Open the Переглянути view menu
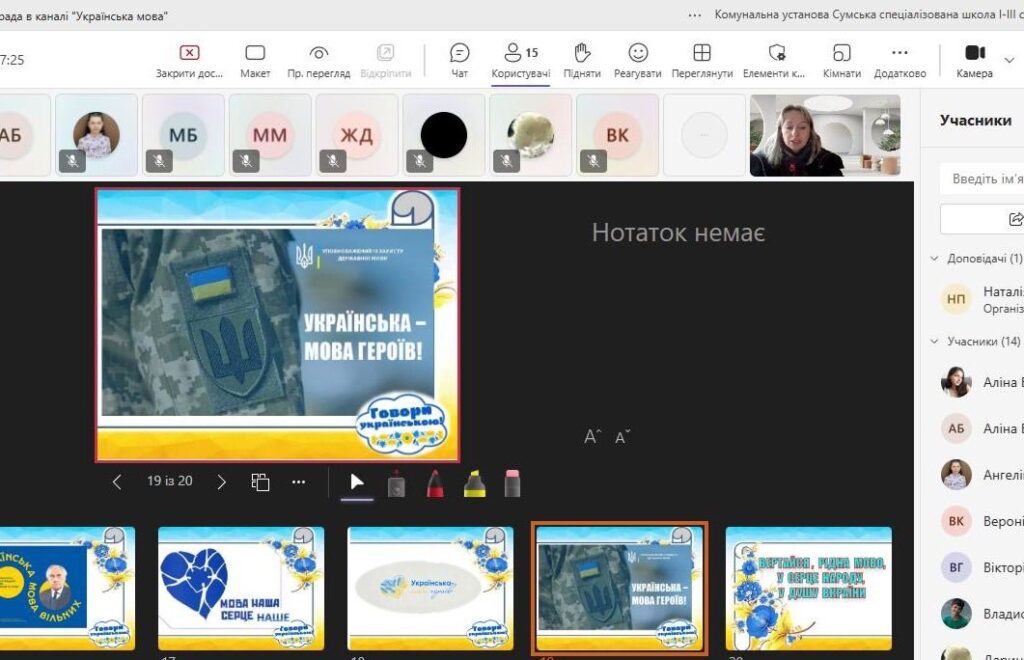The height and width of the screenshot is (660, 1024). pos(702,60)
